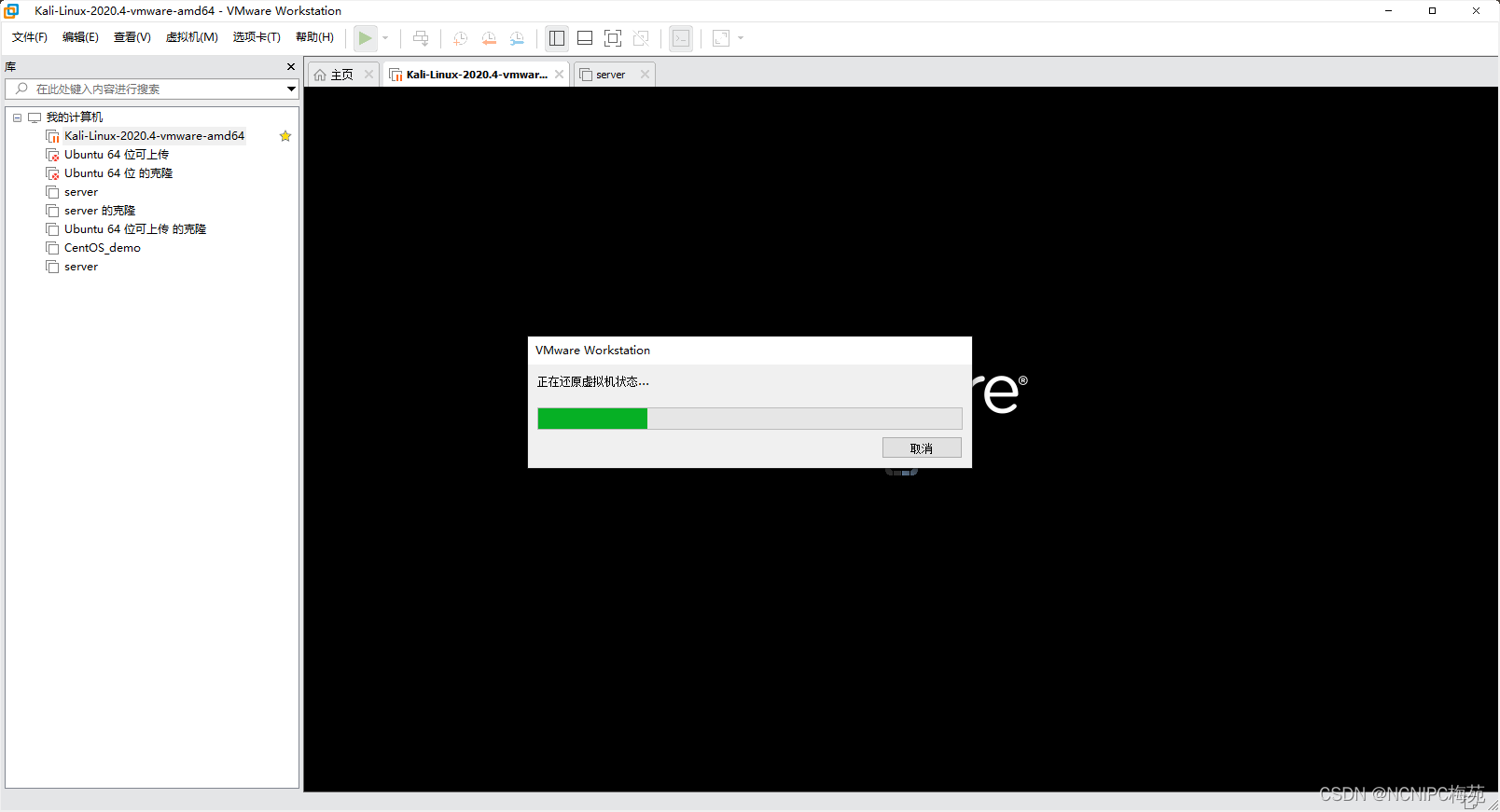Click the restore progress bar
The width and height of the screenshot is (1500, 812).
coord(750,419)
